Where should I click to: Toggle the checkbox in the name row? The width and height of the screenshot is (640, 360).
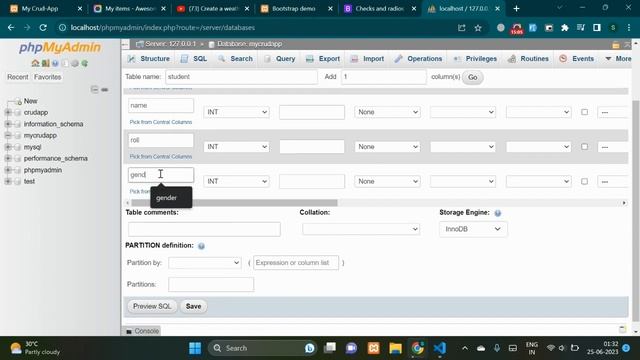click(x=584, y=112)
